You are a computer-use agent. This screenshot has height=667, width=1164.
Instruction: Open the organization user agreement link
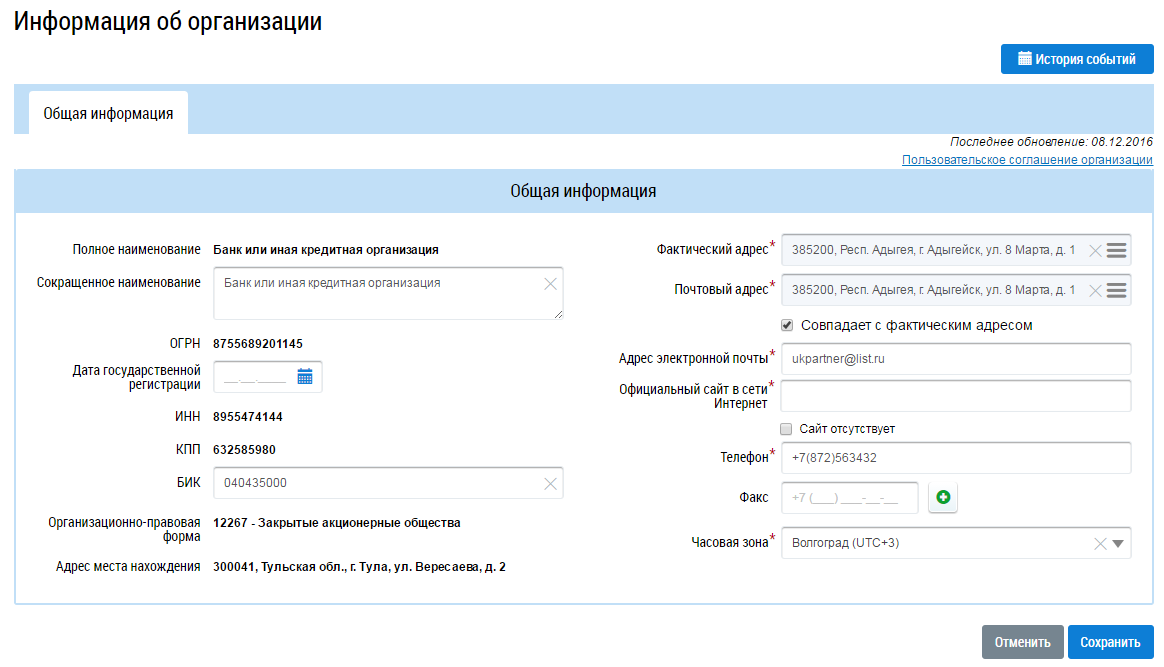(1027, 160)
